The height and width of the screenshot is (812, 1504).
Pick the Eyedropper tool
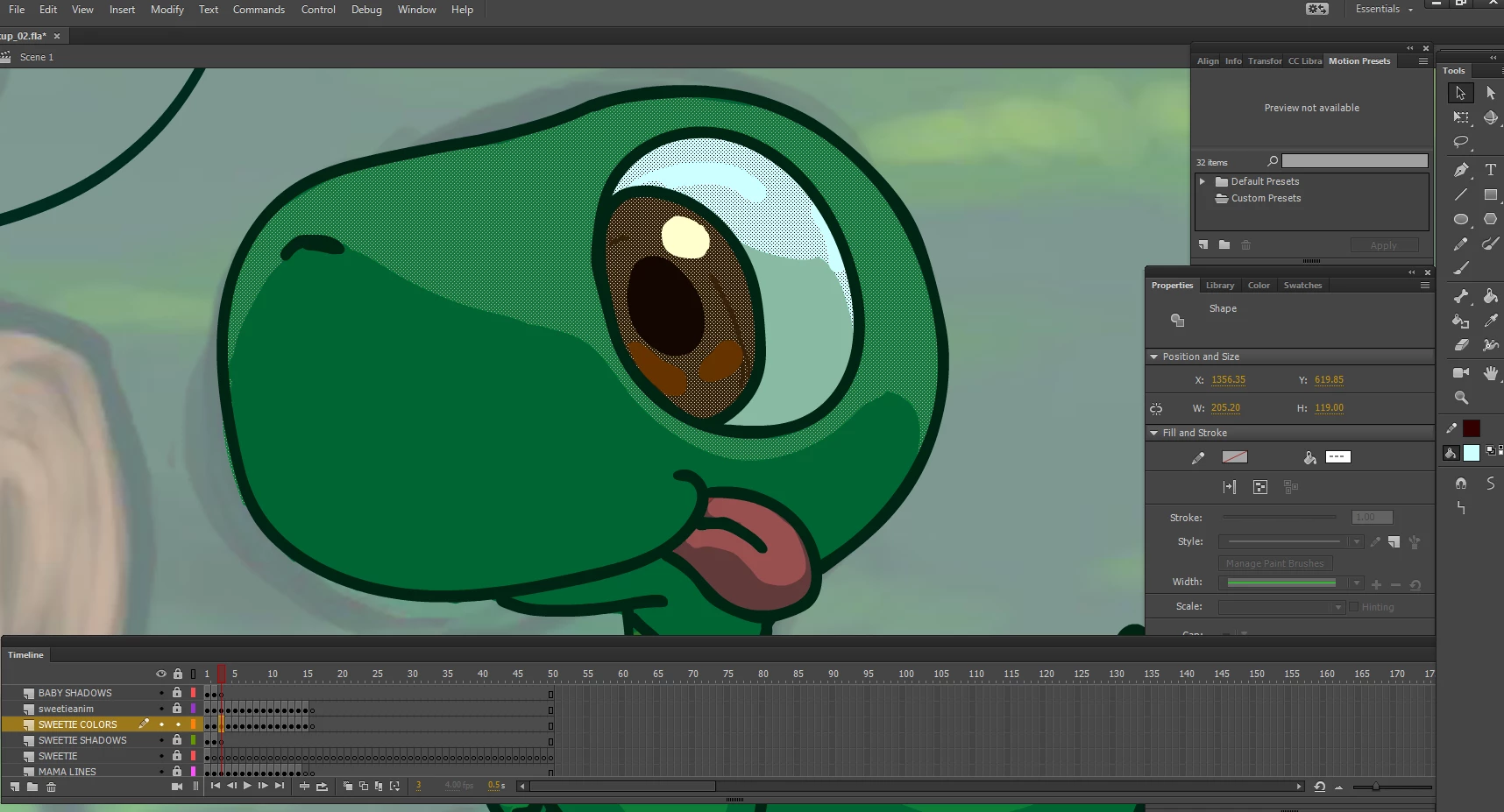(1491, 321)
